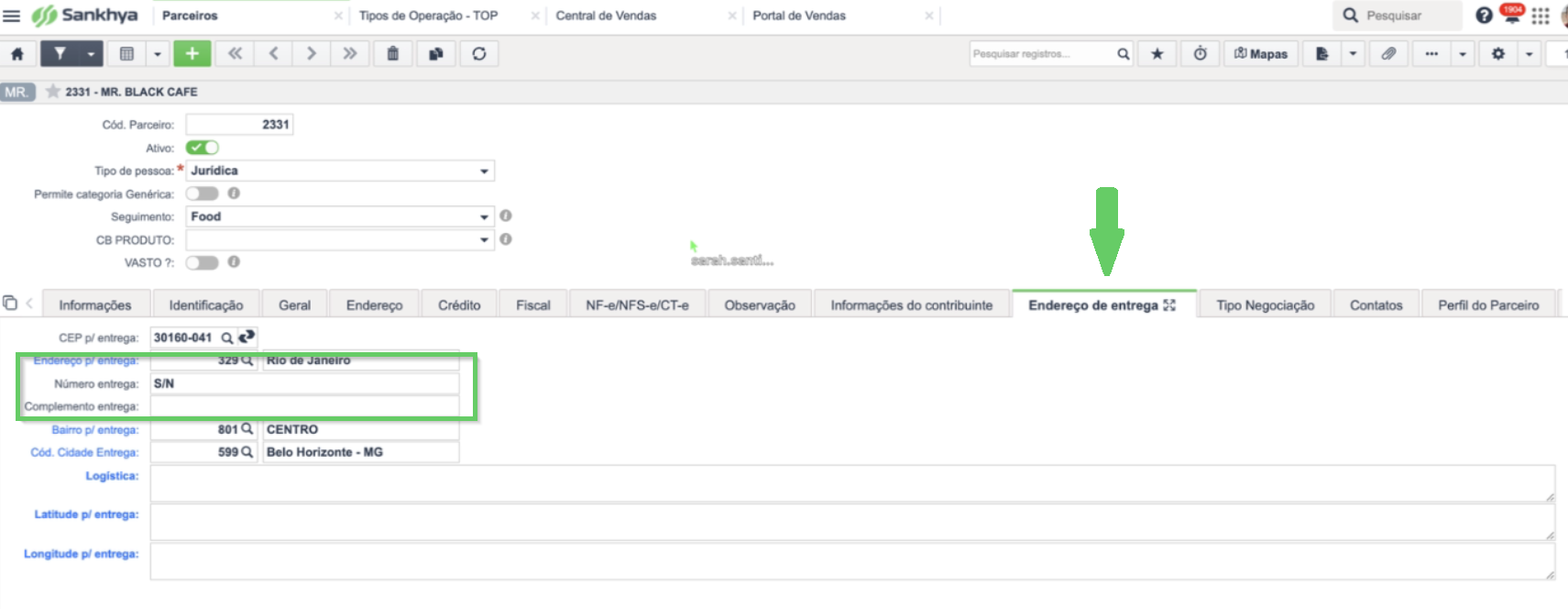The width and height of the screenshot is (1568, 609).
Task: Open Contatos tab
Action: pyautogui.click(x=1376, y=305)
